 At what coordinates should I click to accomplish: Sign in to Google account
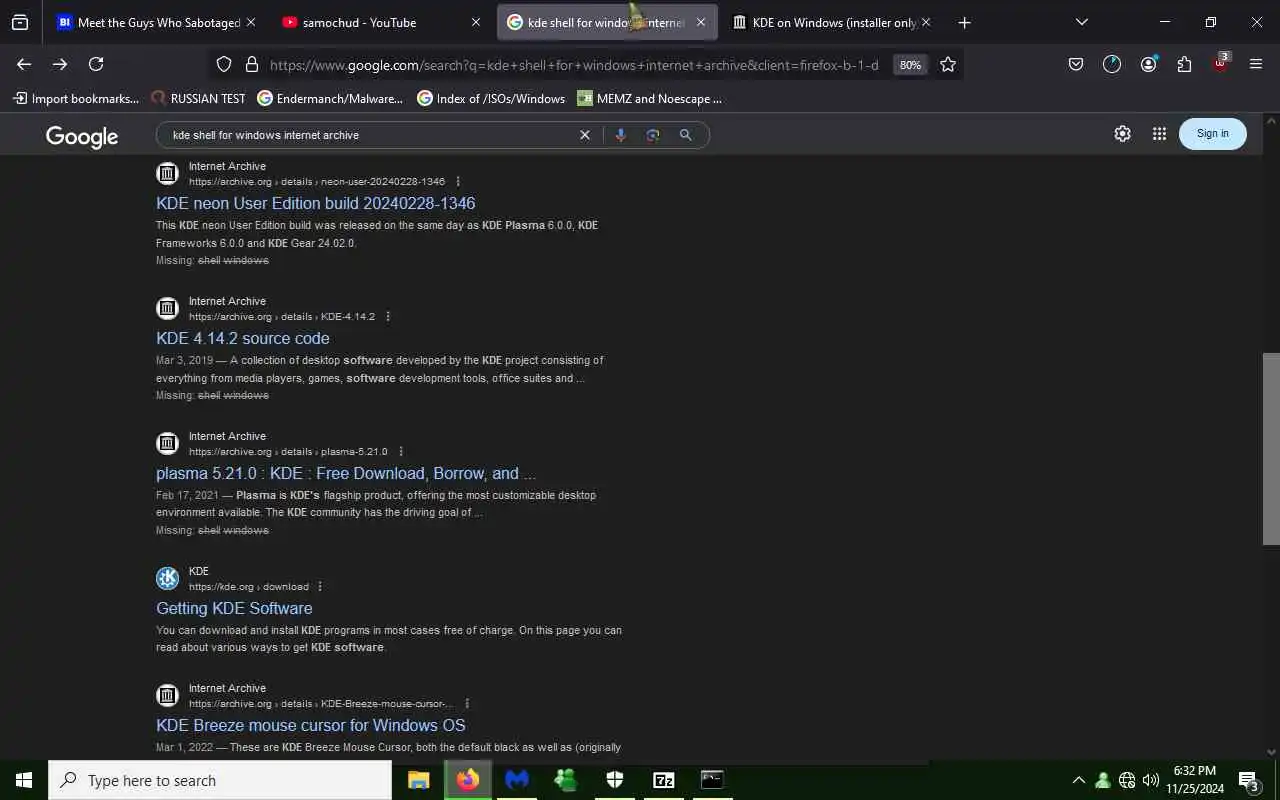click(x=1213, y=134)
